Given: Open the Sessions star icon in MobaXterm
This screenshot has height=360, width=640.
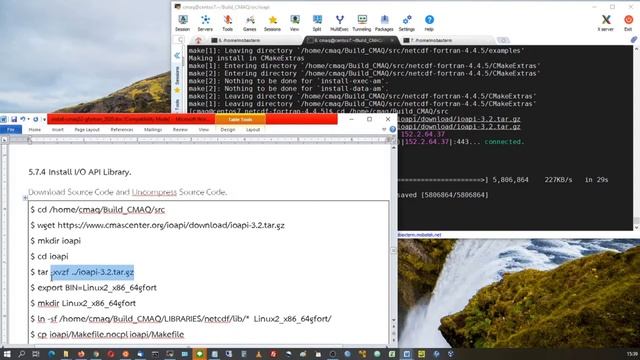Looking at the screenshot, I should (x=272, y=23).
